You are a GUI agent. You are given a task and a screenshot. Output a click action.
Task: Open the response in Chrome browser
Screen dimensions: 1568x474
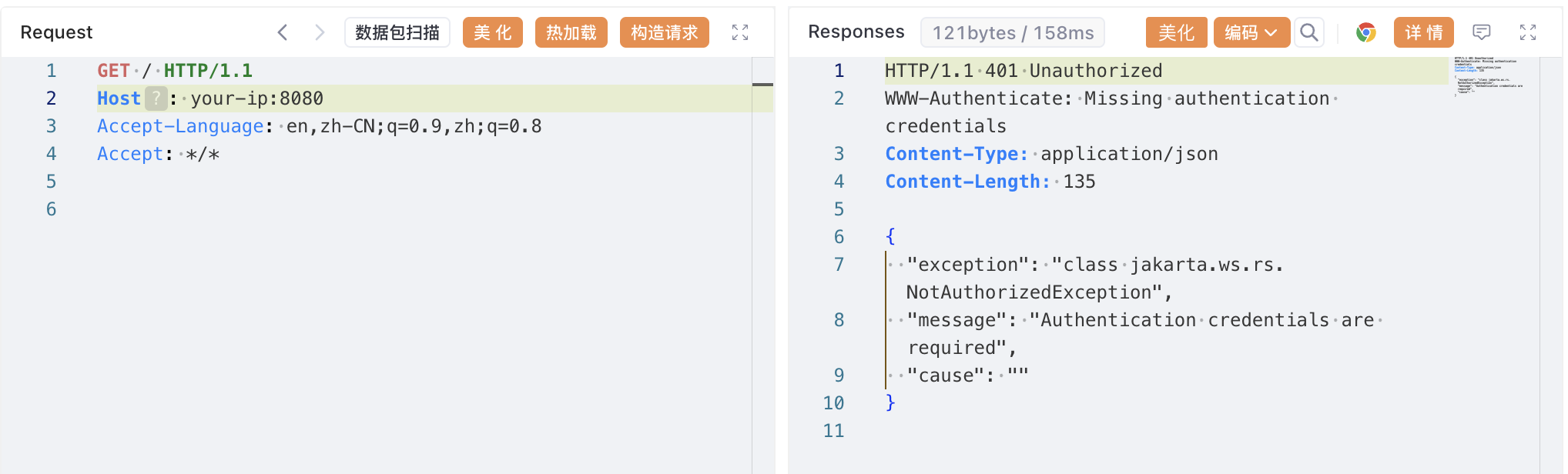[x=1365, y=32]
